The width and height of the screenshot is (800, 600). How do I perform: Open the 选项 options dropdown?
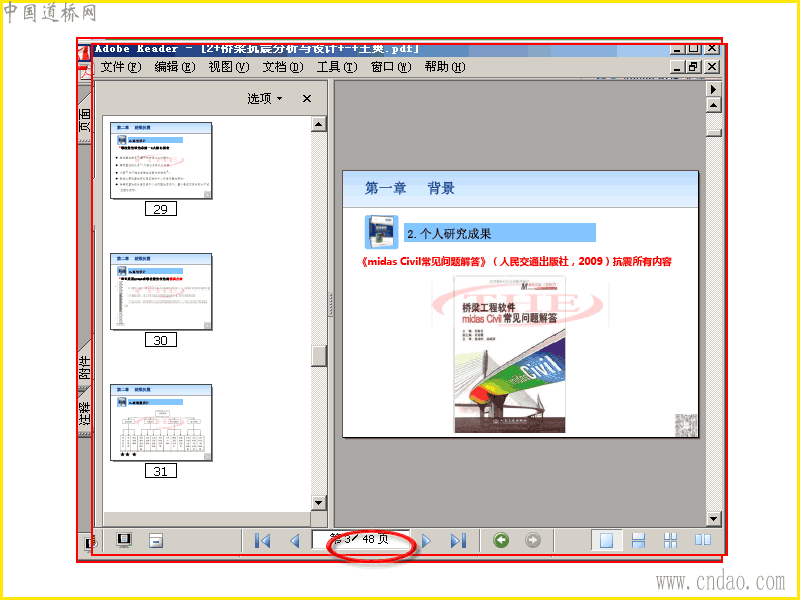point(264,98)
